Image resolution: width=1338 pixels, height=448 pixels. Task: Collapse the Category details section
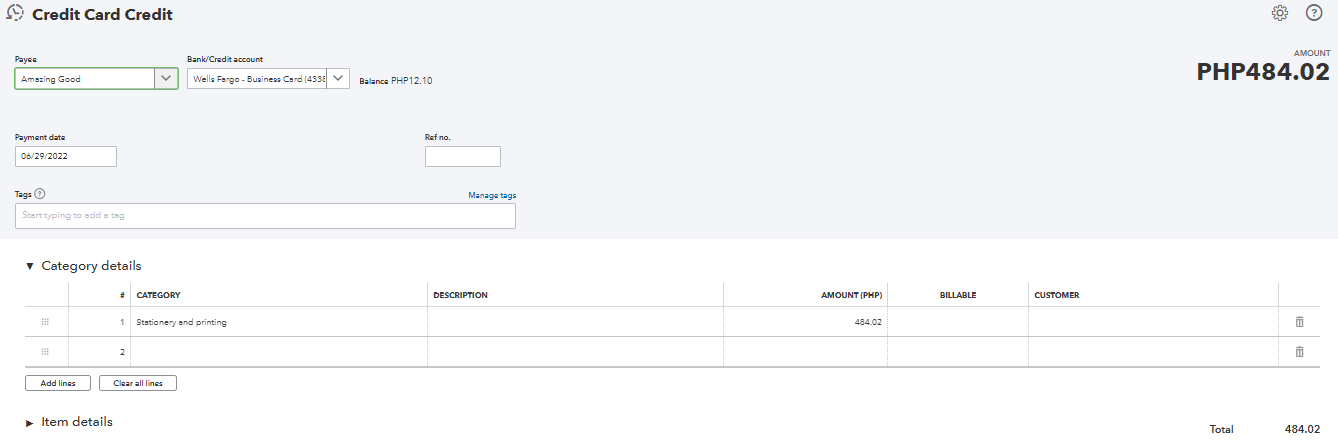[x=30, y=266]
